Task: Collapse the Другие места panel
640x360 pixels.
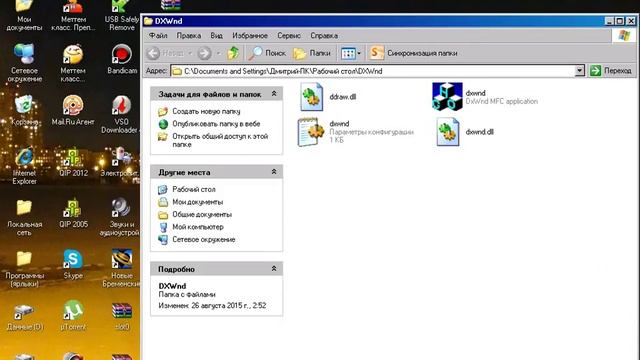Action: [x=274, y=172]
